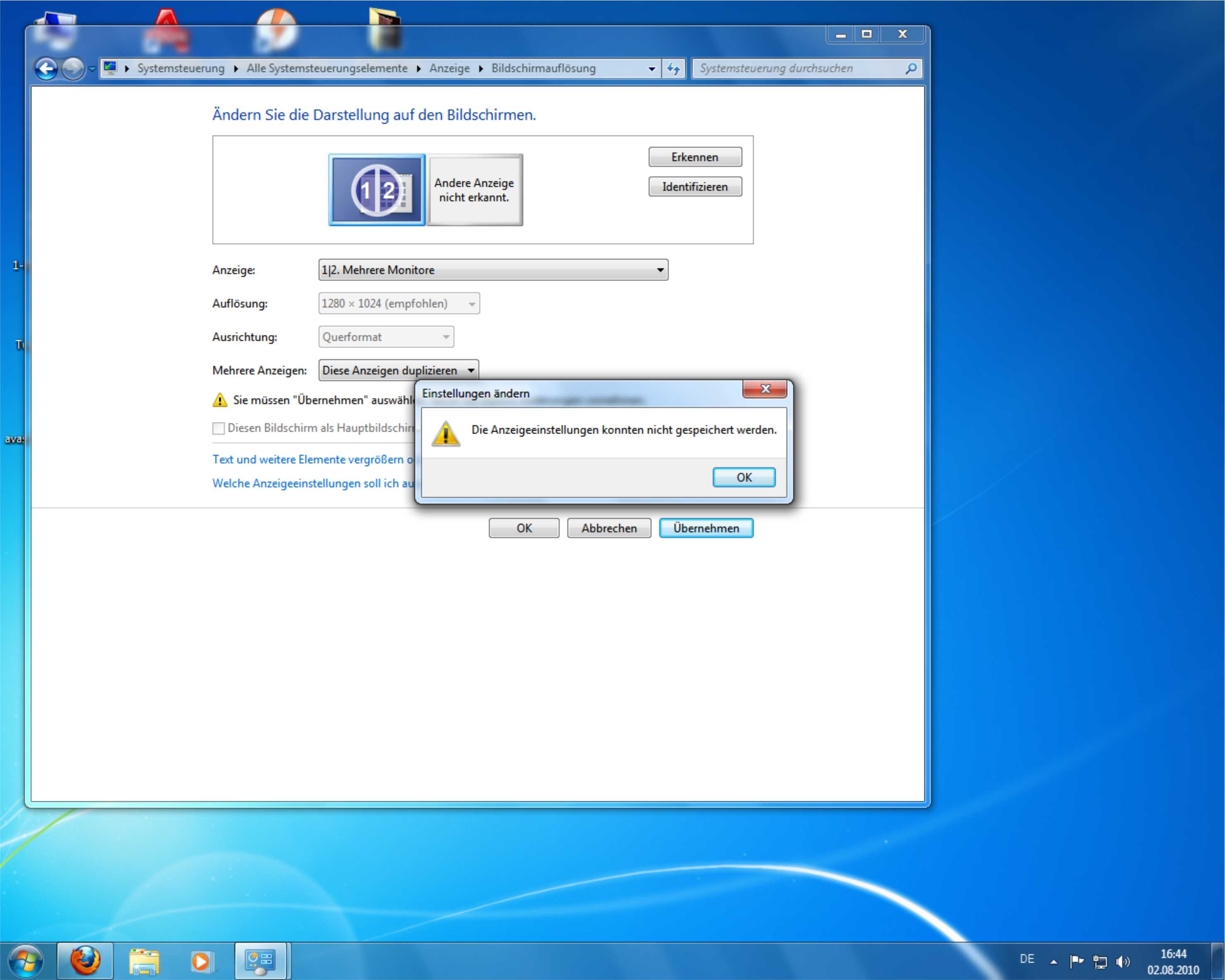This screenshot has height=980, width=1225.
Task: Select the 1|2 monitor thumbnail
Action: point(377,190)
